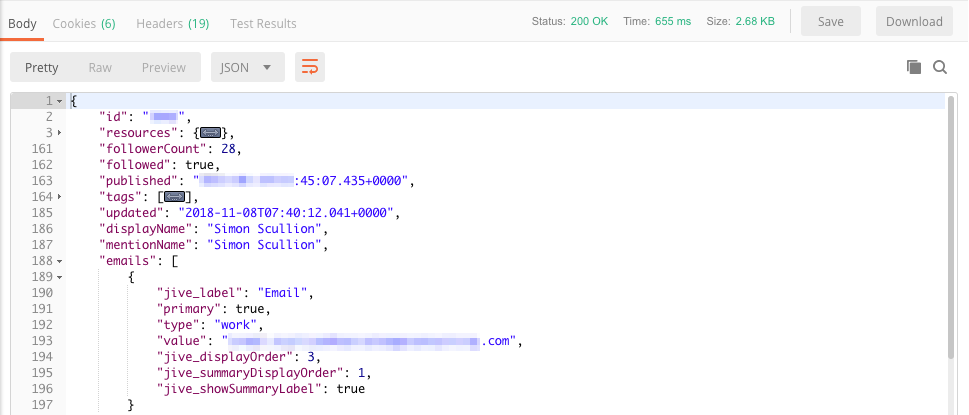969x415 pixels.
Task: Switch to the Test Results tab
Action: [263, 23]
